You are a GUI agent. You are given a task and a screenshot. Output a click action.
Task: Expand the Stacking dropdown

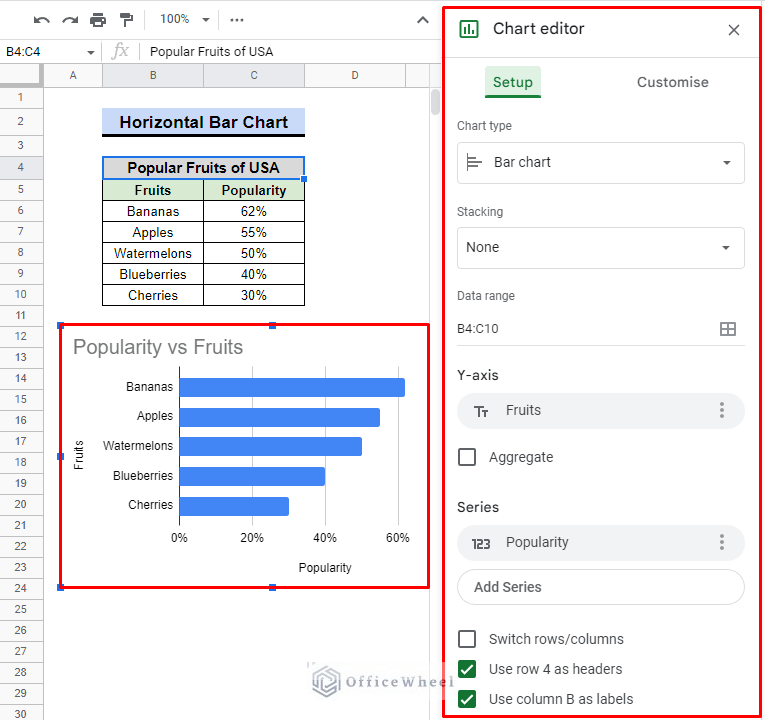(600, 247)
